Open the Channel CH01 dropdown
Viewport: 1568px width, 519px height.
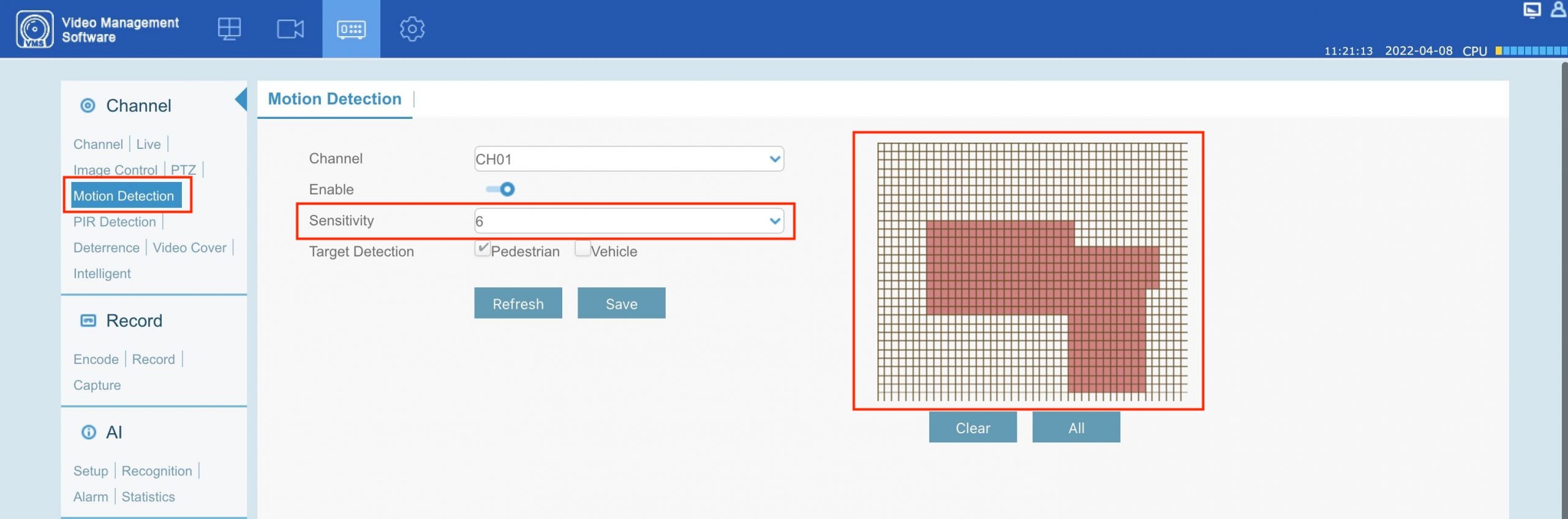click(628, 159)
